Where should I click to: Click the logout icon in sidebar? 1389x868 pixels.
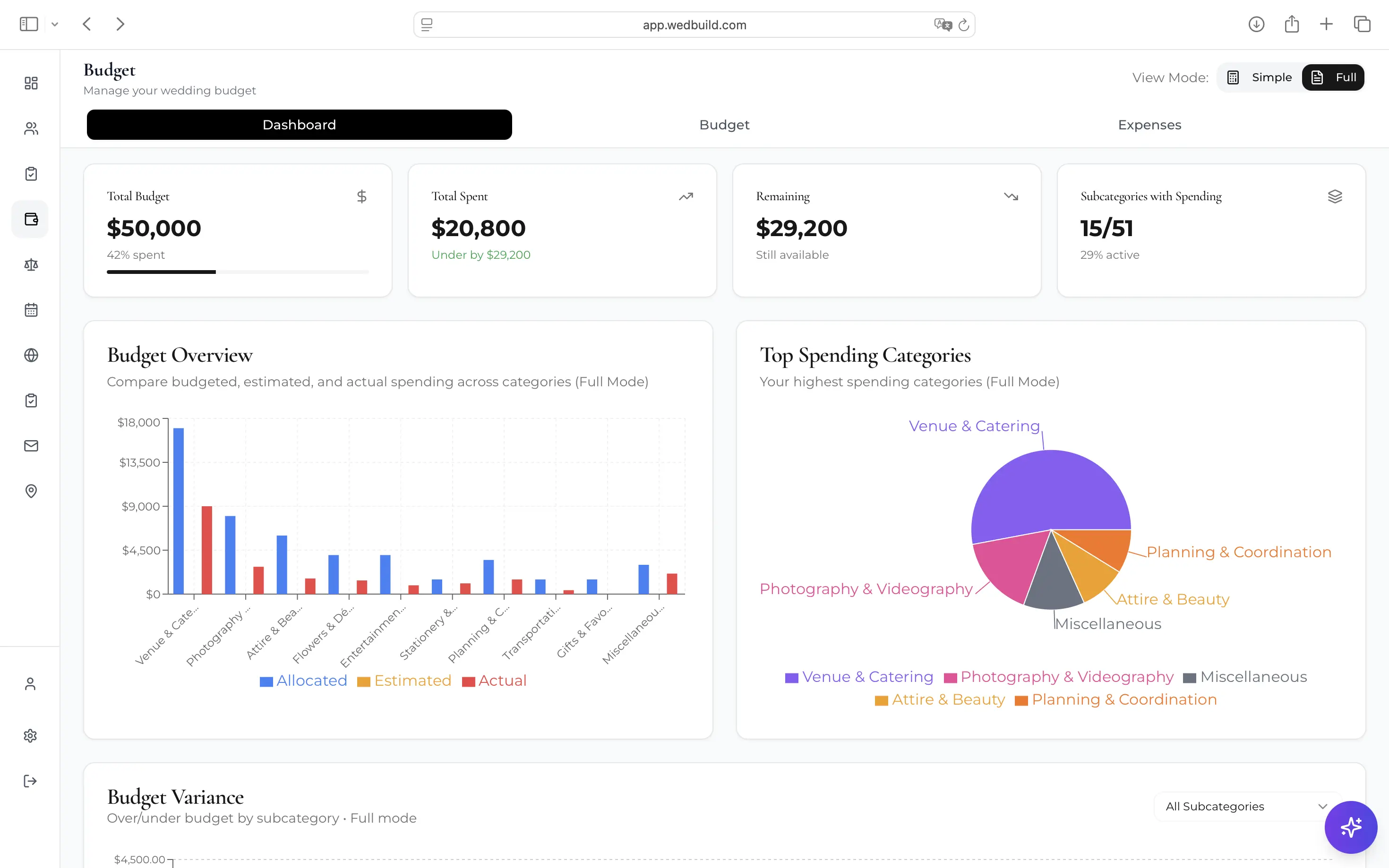30,781
